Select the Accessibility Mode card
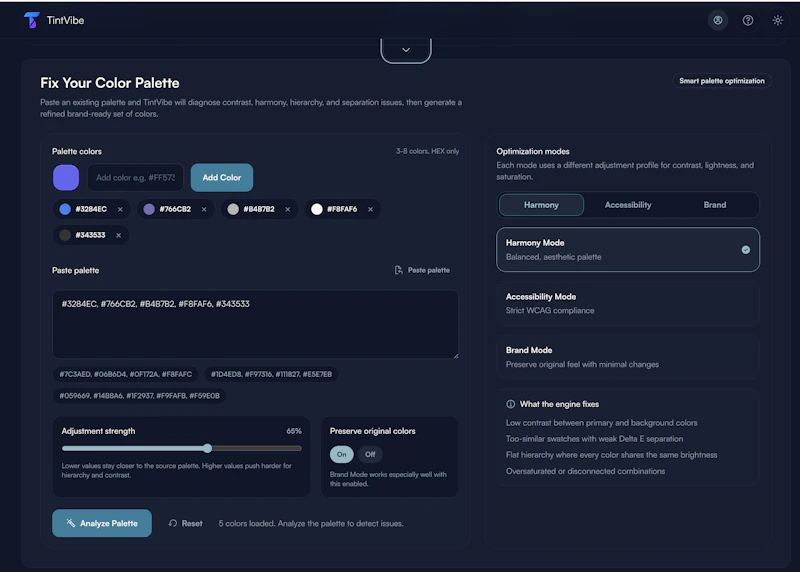The width and height of the screenshot is (800, 572). click(628, 303)
